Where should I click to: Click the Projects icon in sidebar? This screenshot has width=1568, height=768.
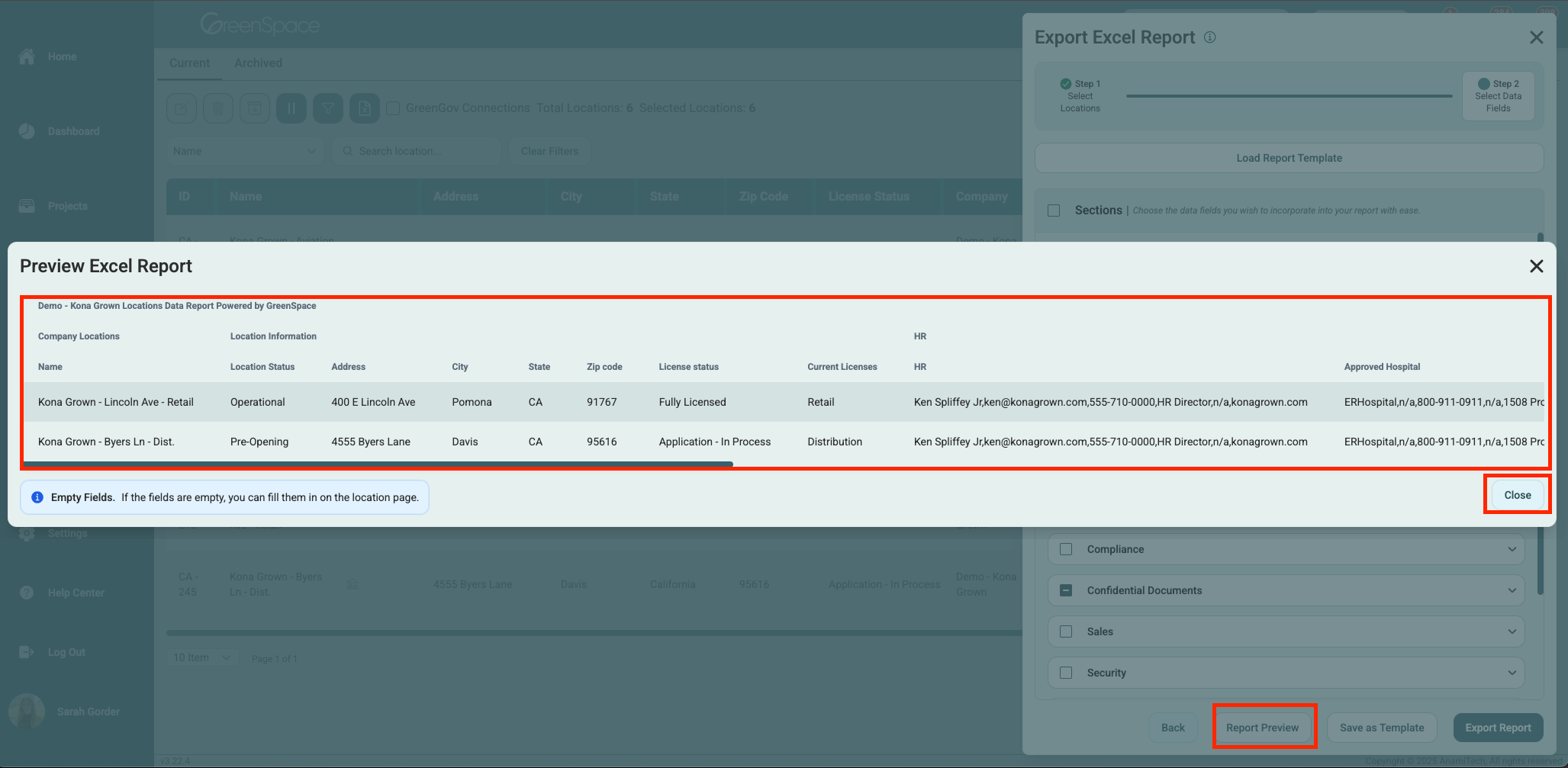click(x=27, y=206)
